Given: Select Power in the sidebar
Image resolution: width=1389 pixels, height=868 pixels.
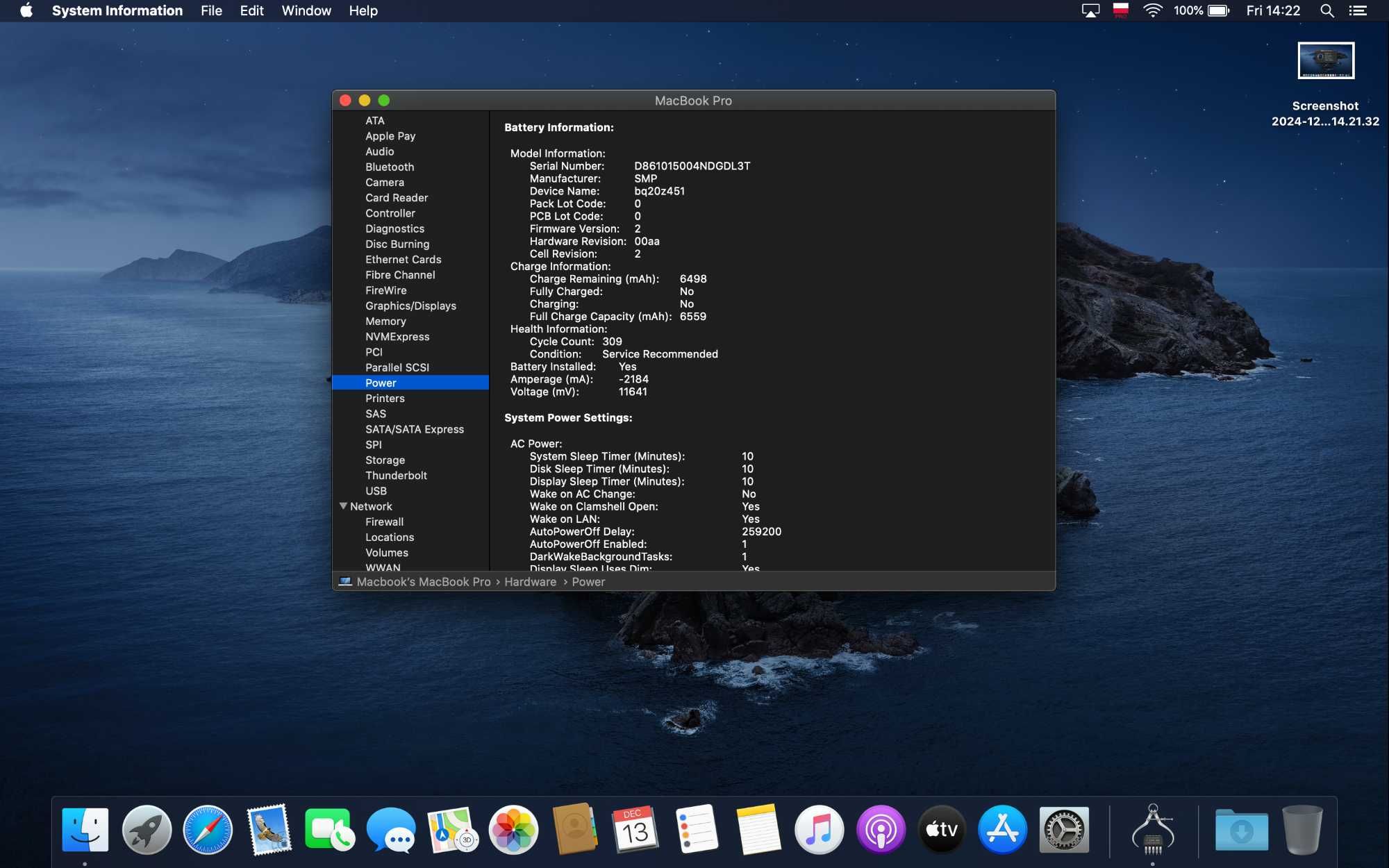Looking at the screenshot, I should 410,383.
